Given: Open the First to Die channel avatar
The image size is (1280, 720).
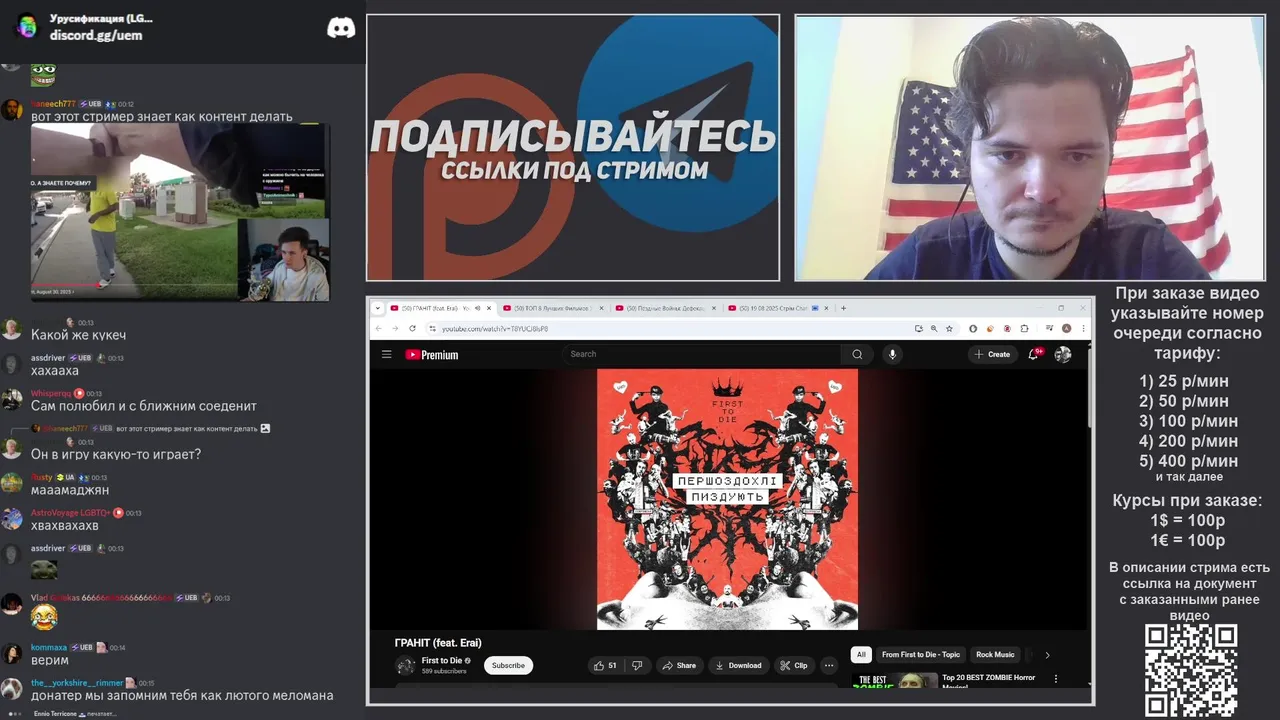Looking at the screenshot, I should pyautogui.click(x=405, y=665).
